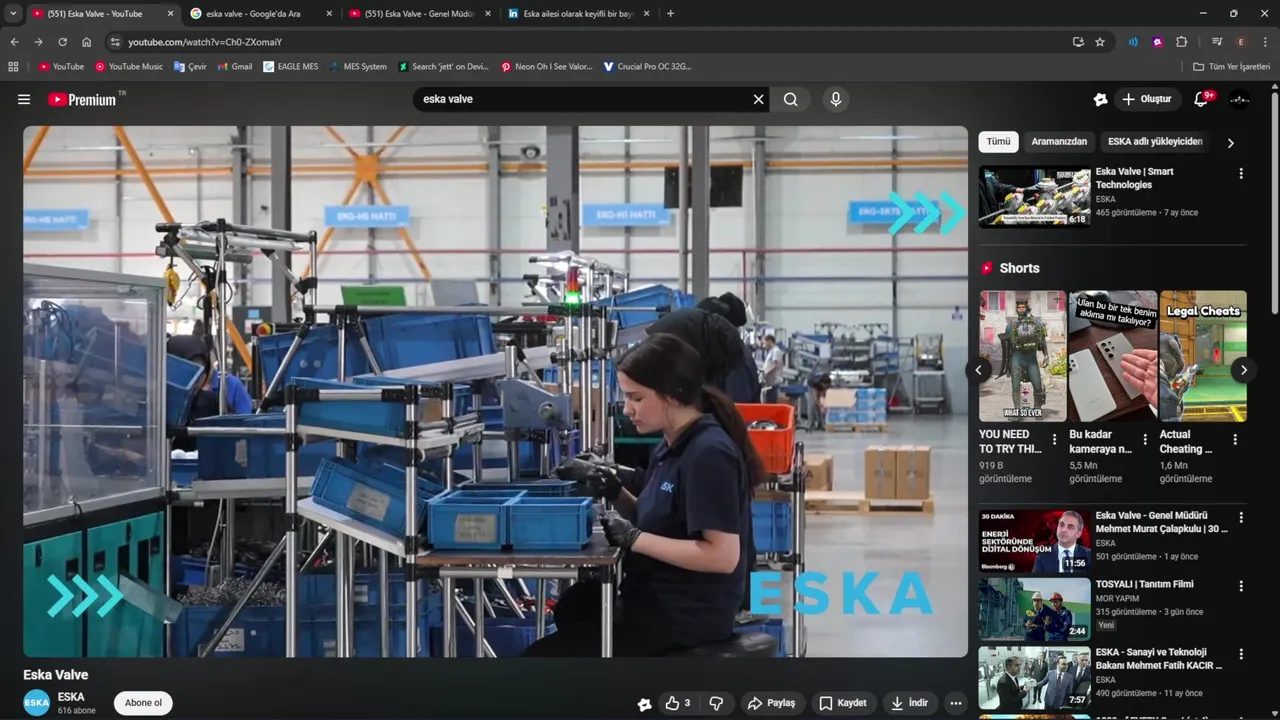Open Gmail bookmark
Screen dimensions: 1280x720
235,66
